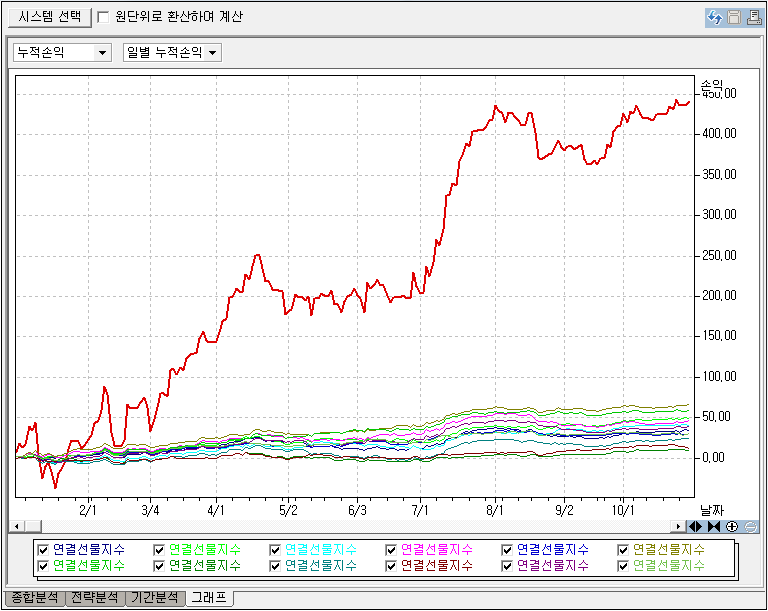Click the horizontal compress arrows icon
The height and width of the screenshot is (611, 768).
(714, 526)
